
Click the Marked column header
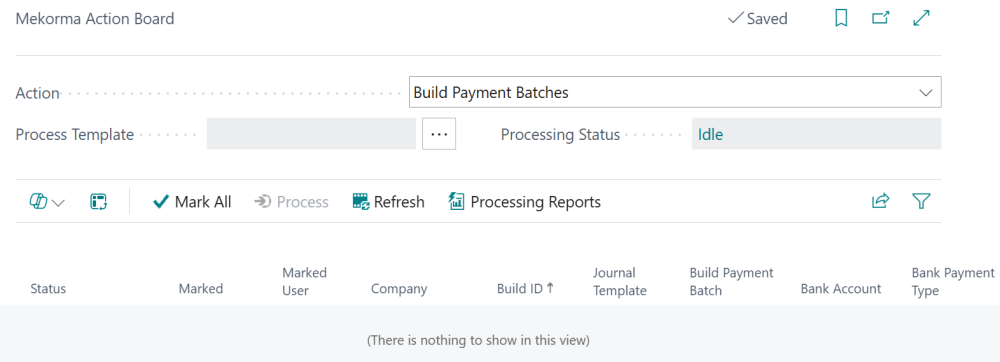coord(201,289)
